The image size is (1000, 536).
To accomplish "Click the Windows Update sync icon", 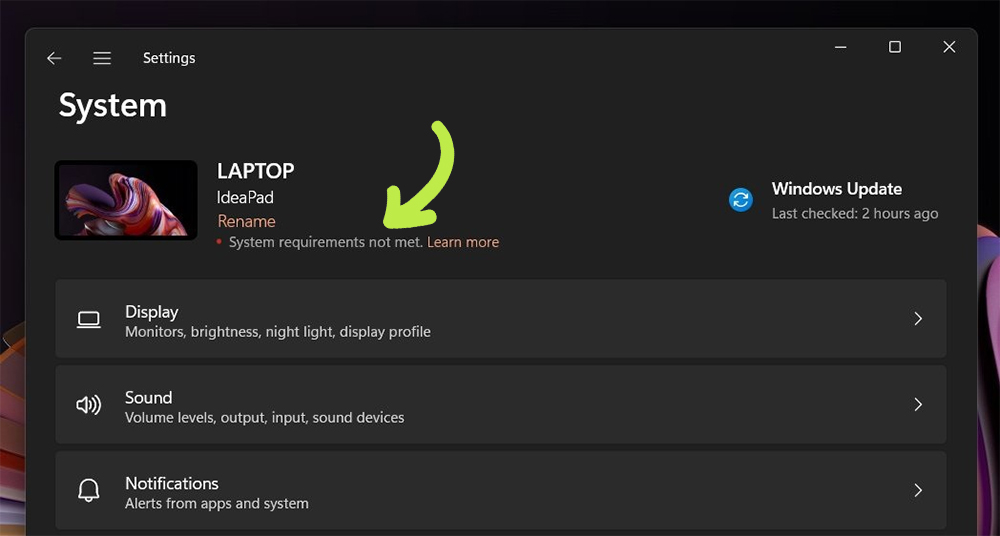I will coord(741,200).
